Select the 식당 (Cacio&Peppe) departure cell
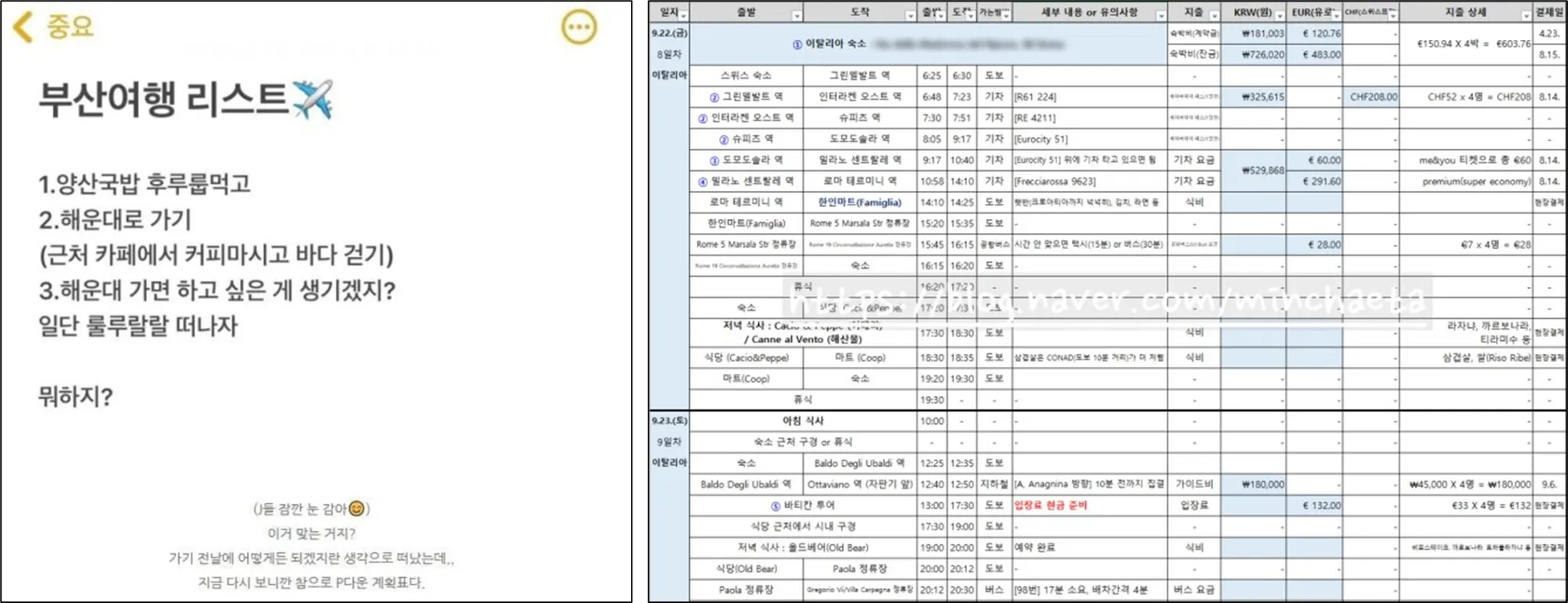This screenshot has height=603, width=1568. point(746,358)
